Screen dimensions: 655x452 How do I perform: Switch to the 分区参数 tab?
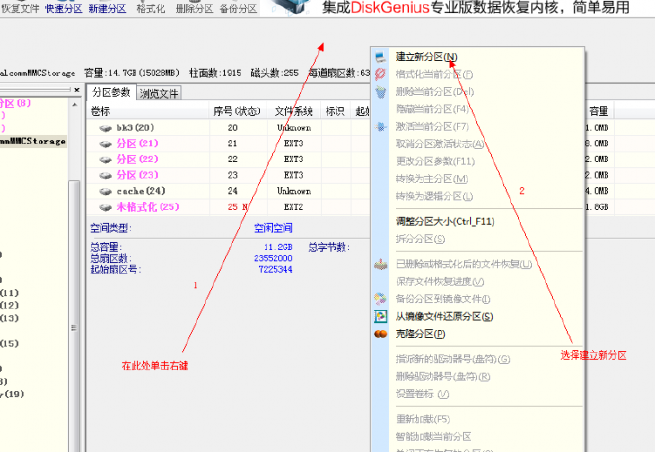(x=111, y=92)
